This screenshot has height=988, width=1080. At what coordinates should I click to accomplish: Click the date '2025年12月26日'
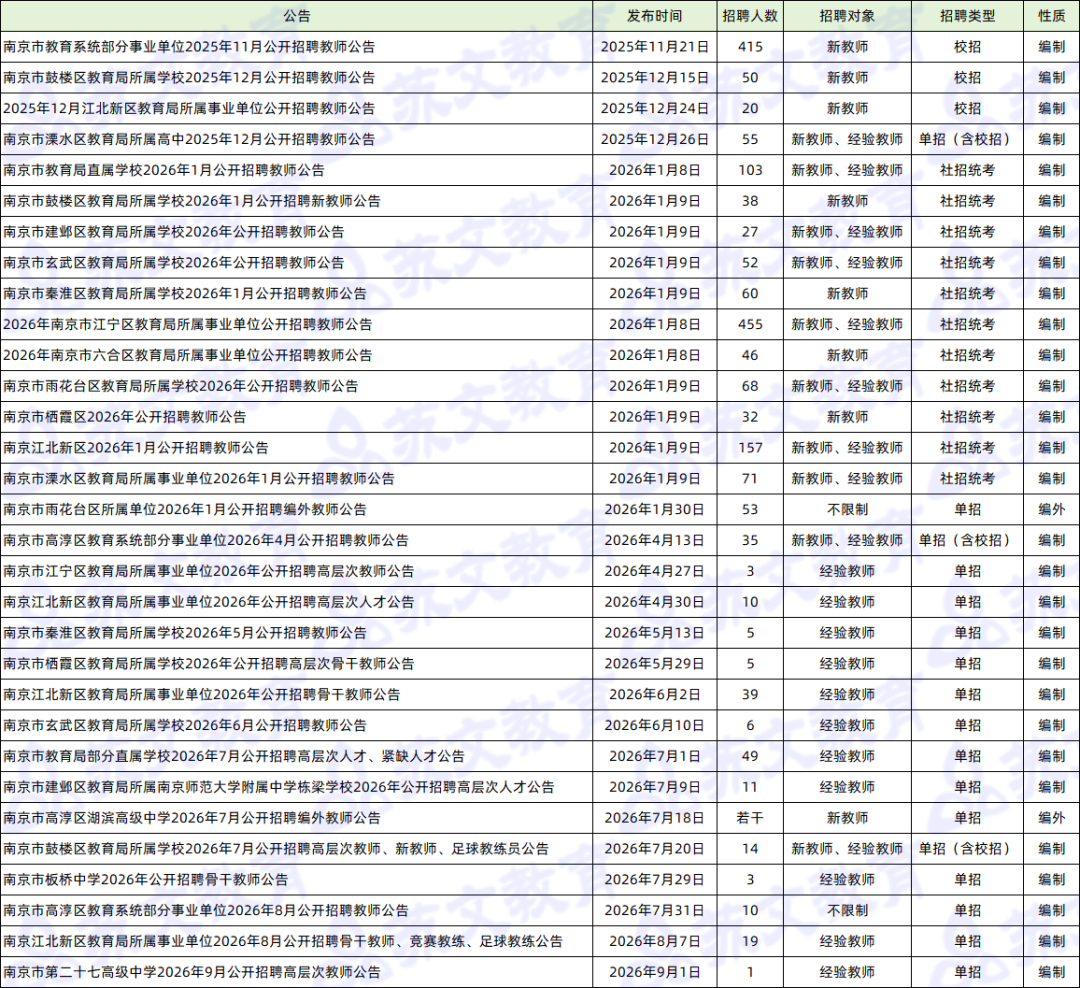(x=654, y=139)
